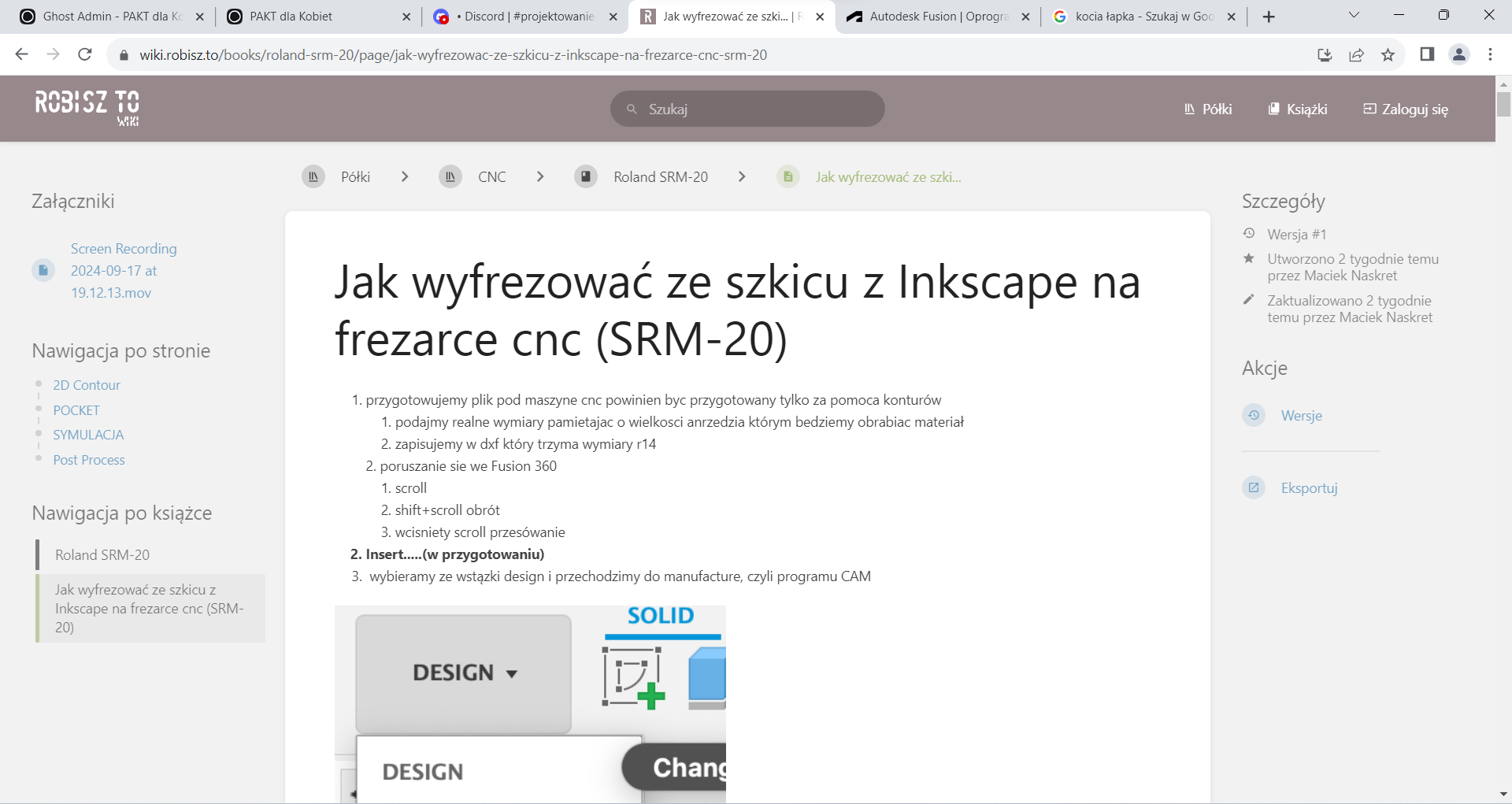Screen dimensions: 1512x804
Task: Open the tab search dropdown arrow
Action: point(1354,15)
